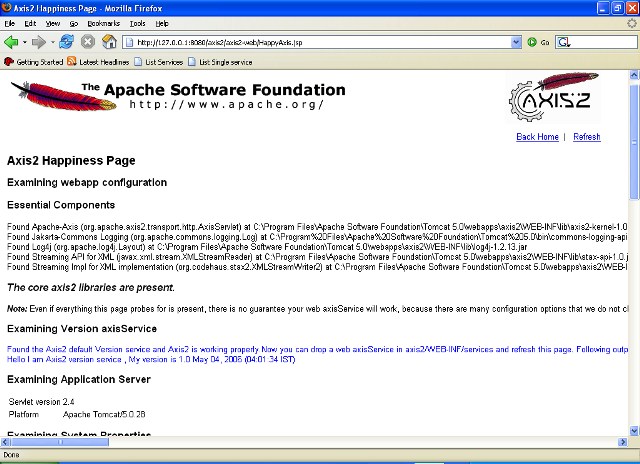
Task: Click the 'Essential Components' heading
Action: (61, 205)
